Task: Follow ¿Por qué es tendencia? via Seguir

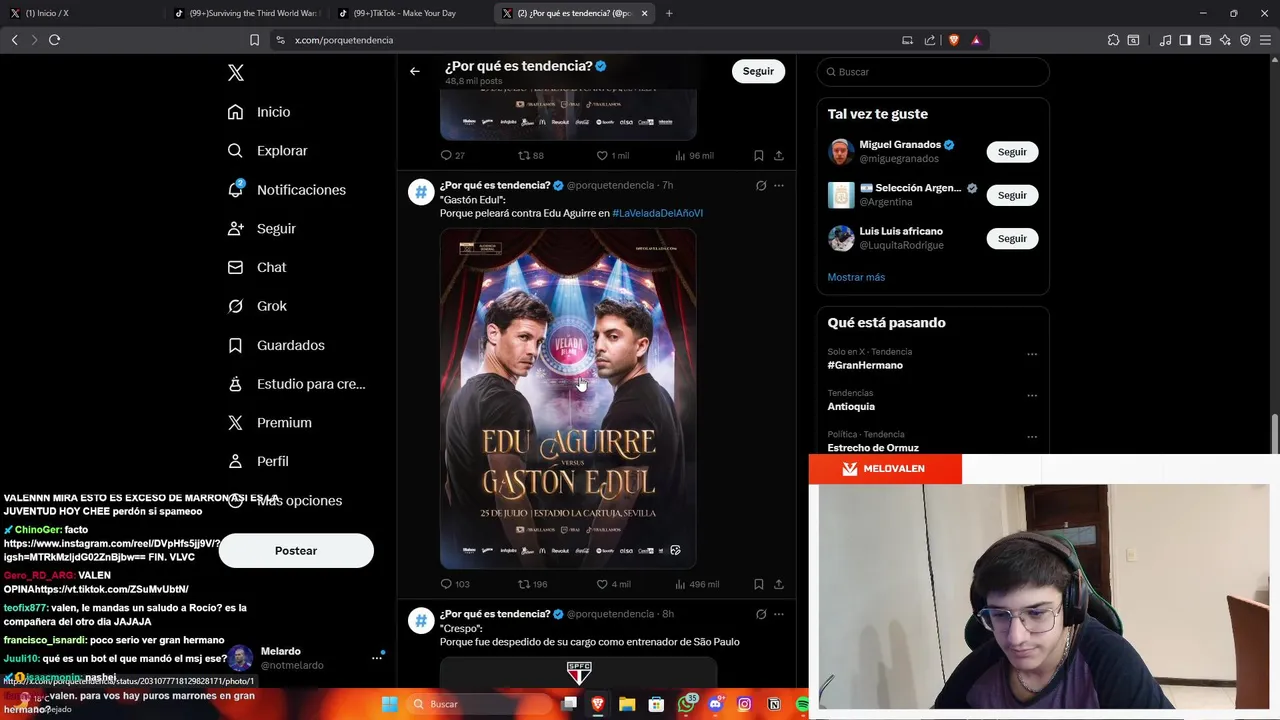Action: [758, 71]
